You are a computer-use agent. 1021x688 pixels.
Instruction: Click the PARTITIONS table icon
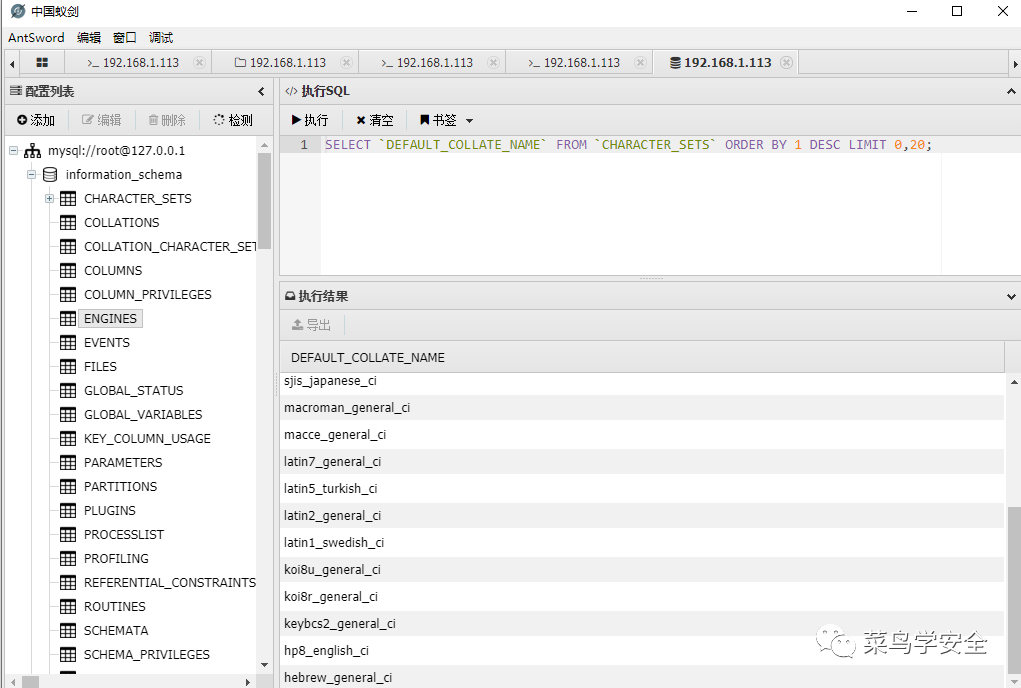coord(68,487)
